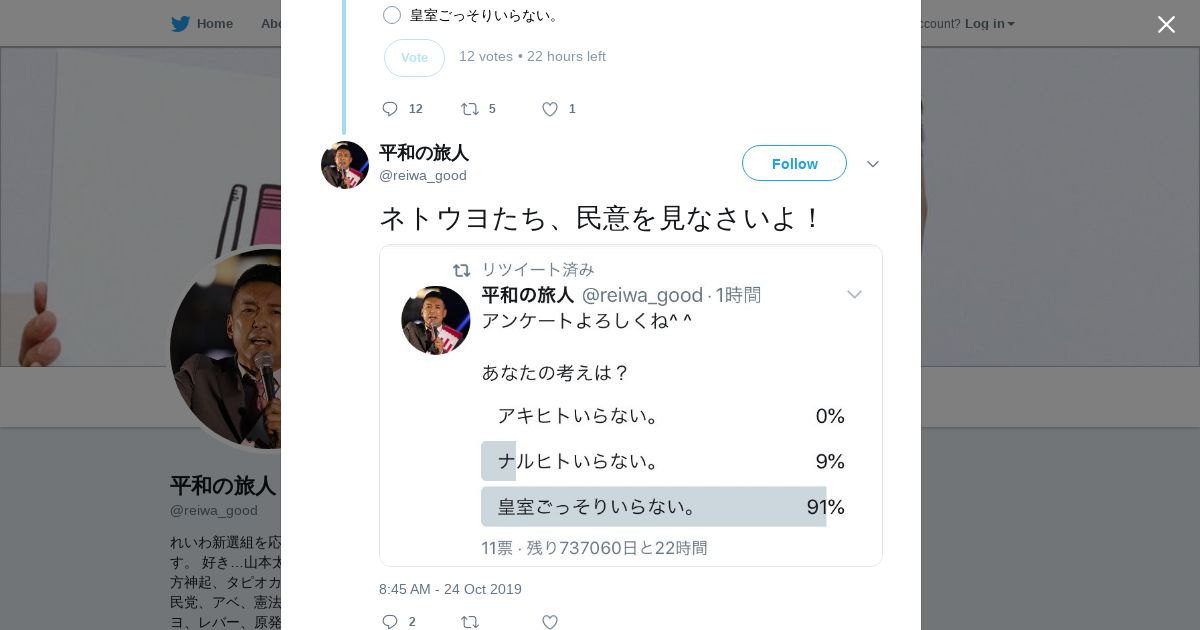Retweet the top poll tweet
The height and width of the screenshot is (630, 1200).
tap(470, 109)
